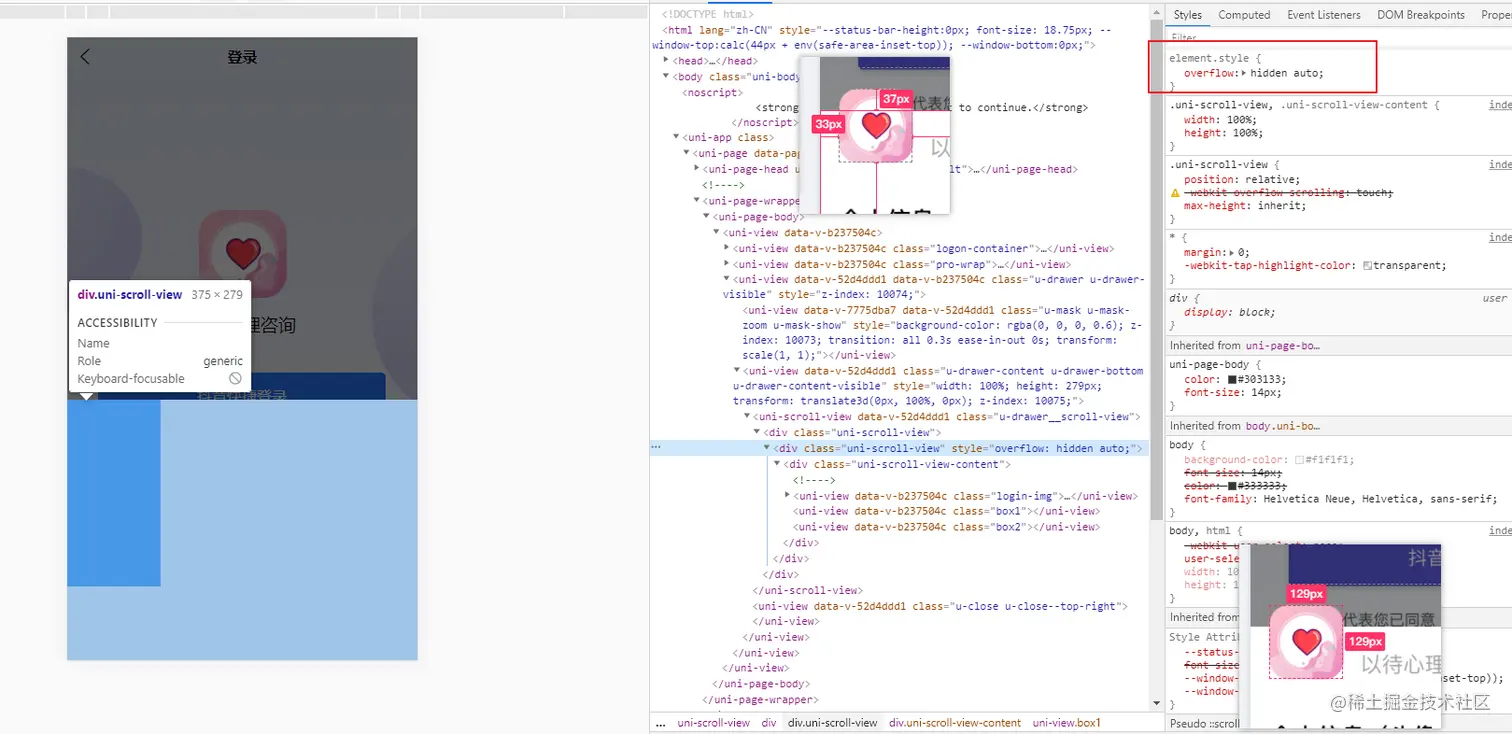The height and width of the screenshot is (734, 1512).
Task: Expand the overflow shorthand triangle
Action: 1244,73
